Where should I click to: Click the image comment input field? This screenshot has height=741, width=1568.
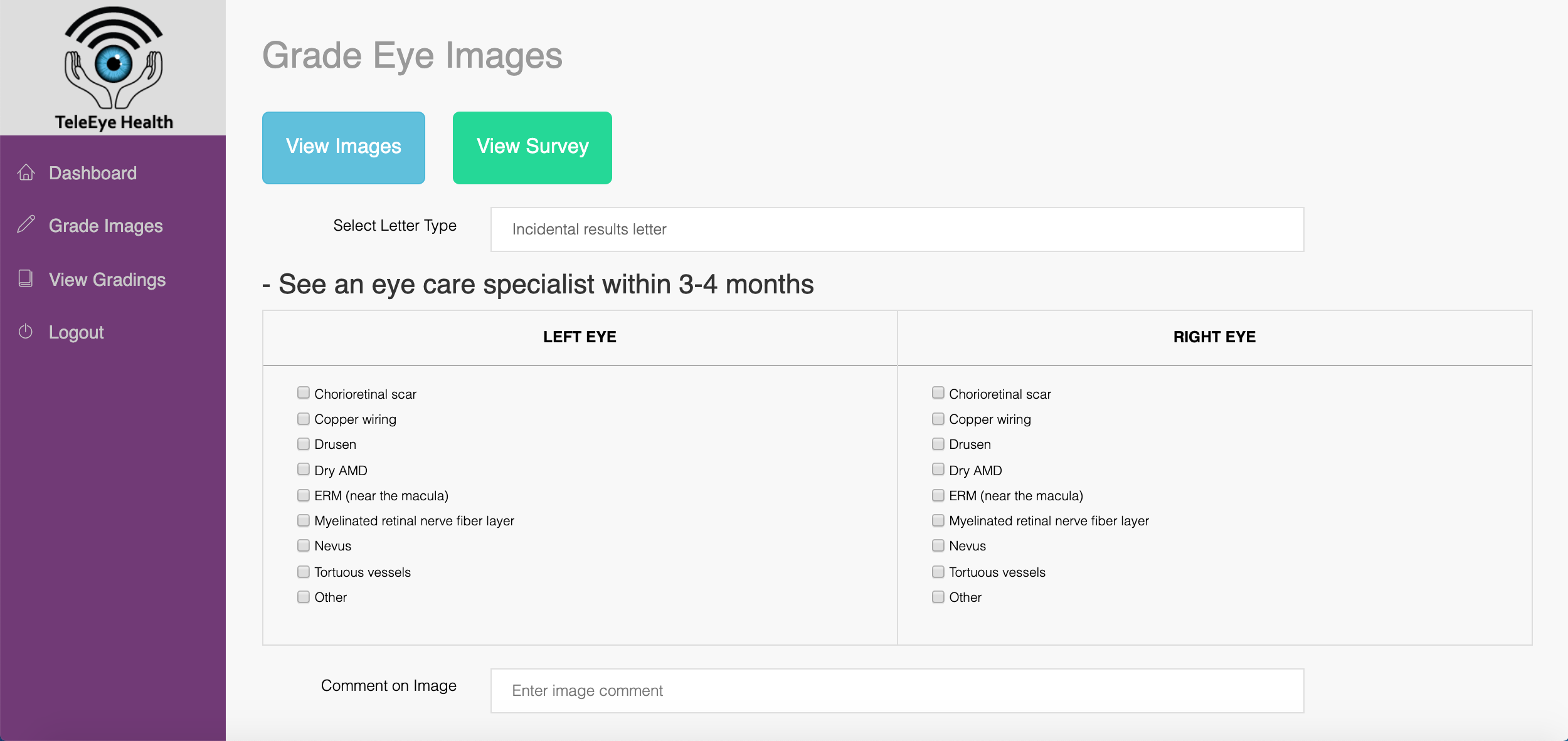pos(896,691)
